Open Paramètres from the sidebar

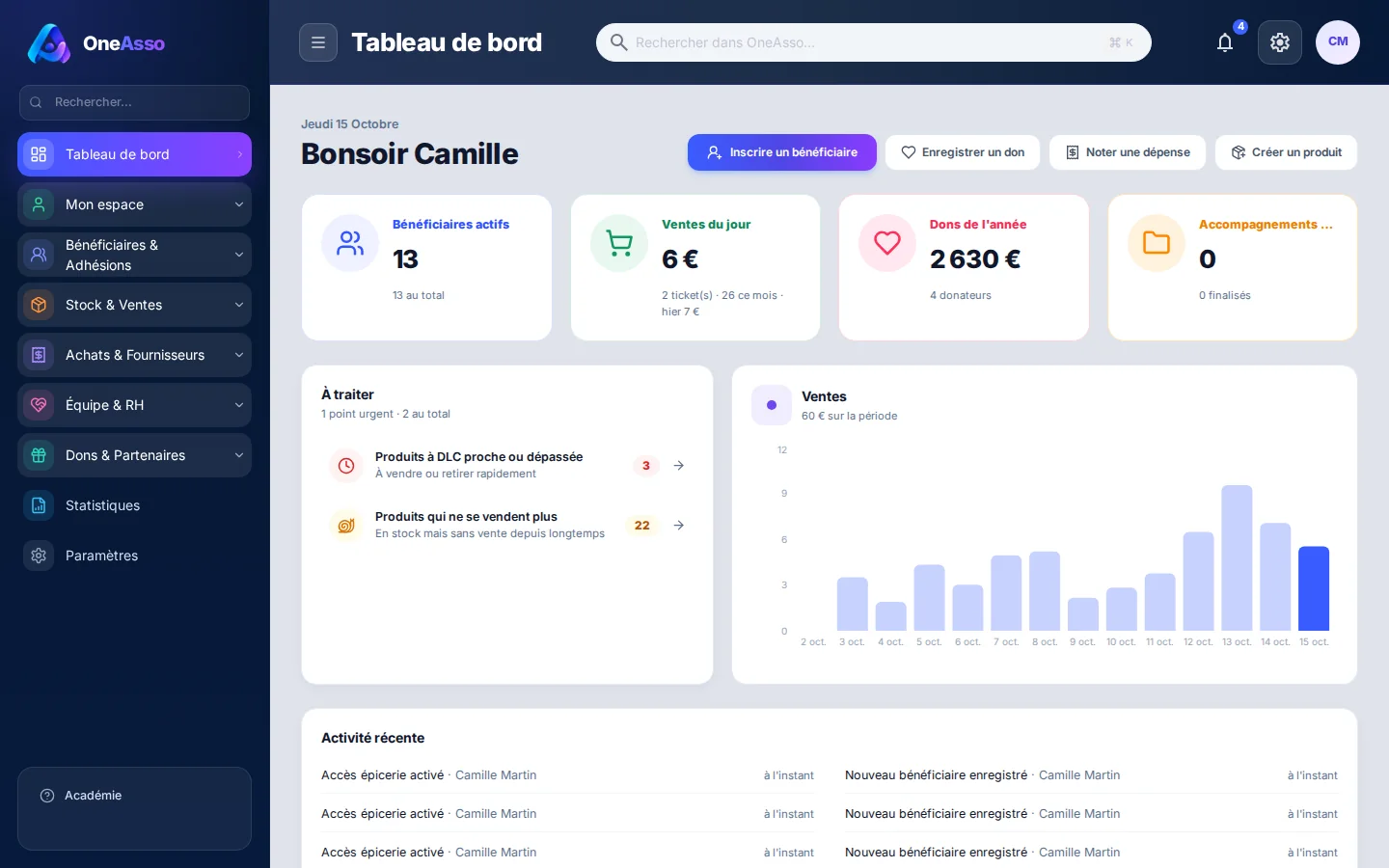tap(134, 556)
